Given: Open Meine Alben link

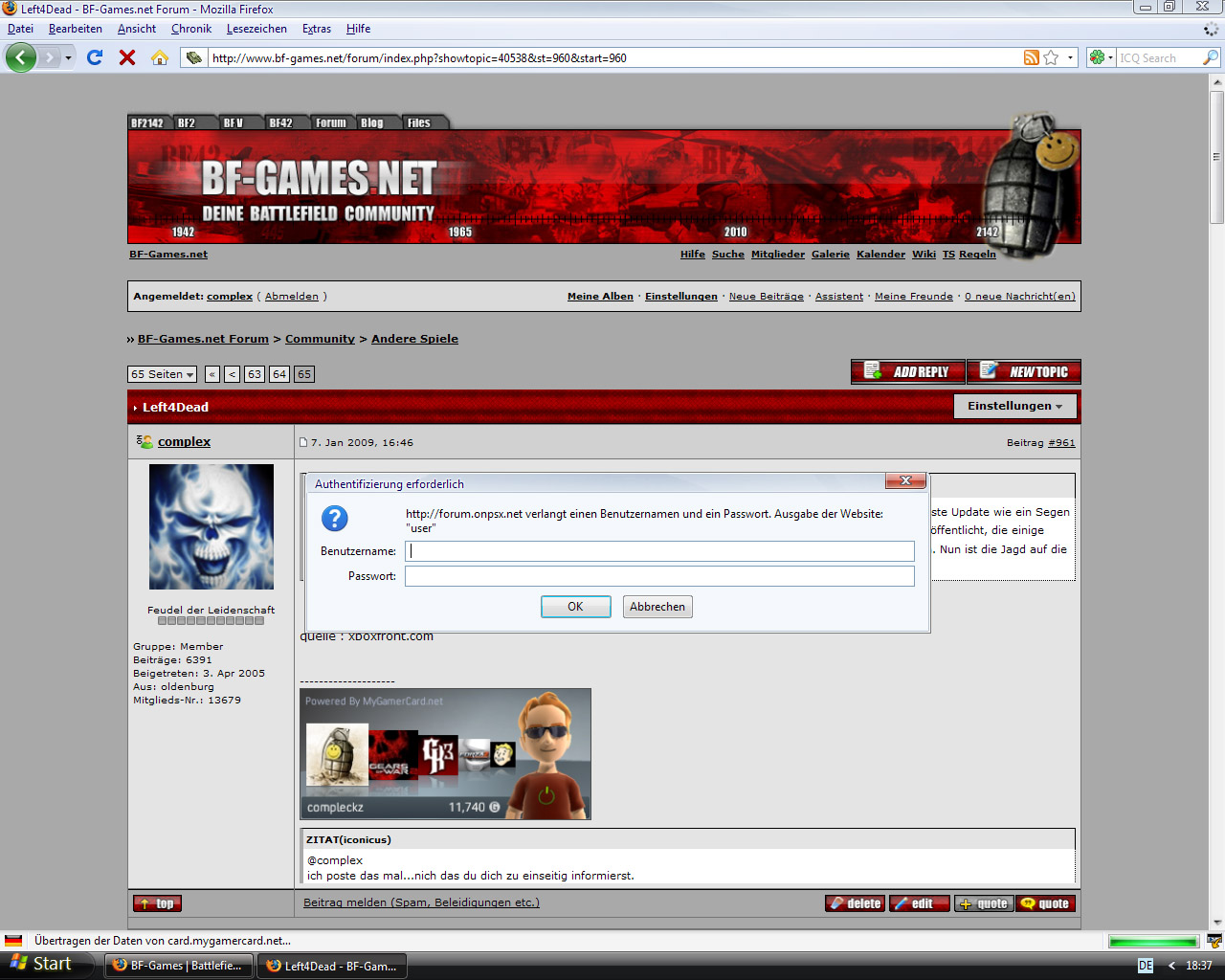Looking at the screenshot, I should coord(600,297).
